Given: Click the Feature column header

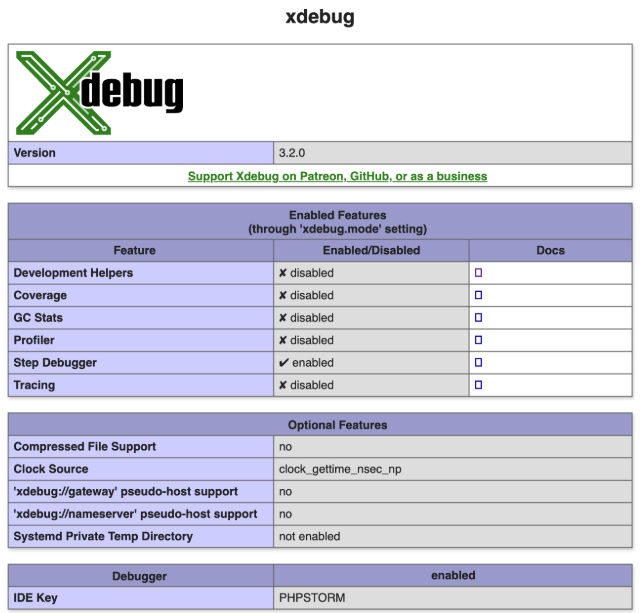Looking at the screenshot, I should coord(141,251).
